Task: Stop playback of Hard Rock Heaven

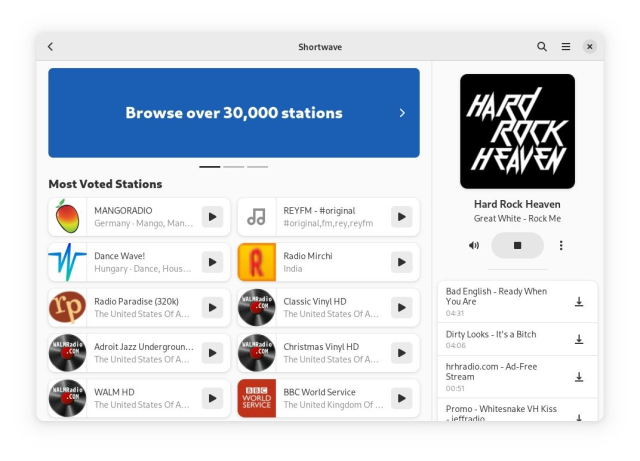Action: (517, 245)
